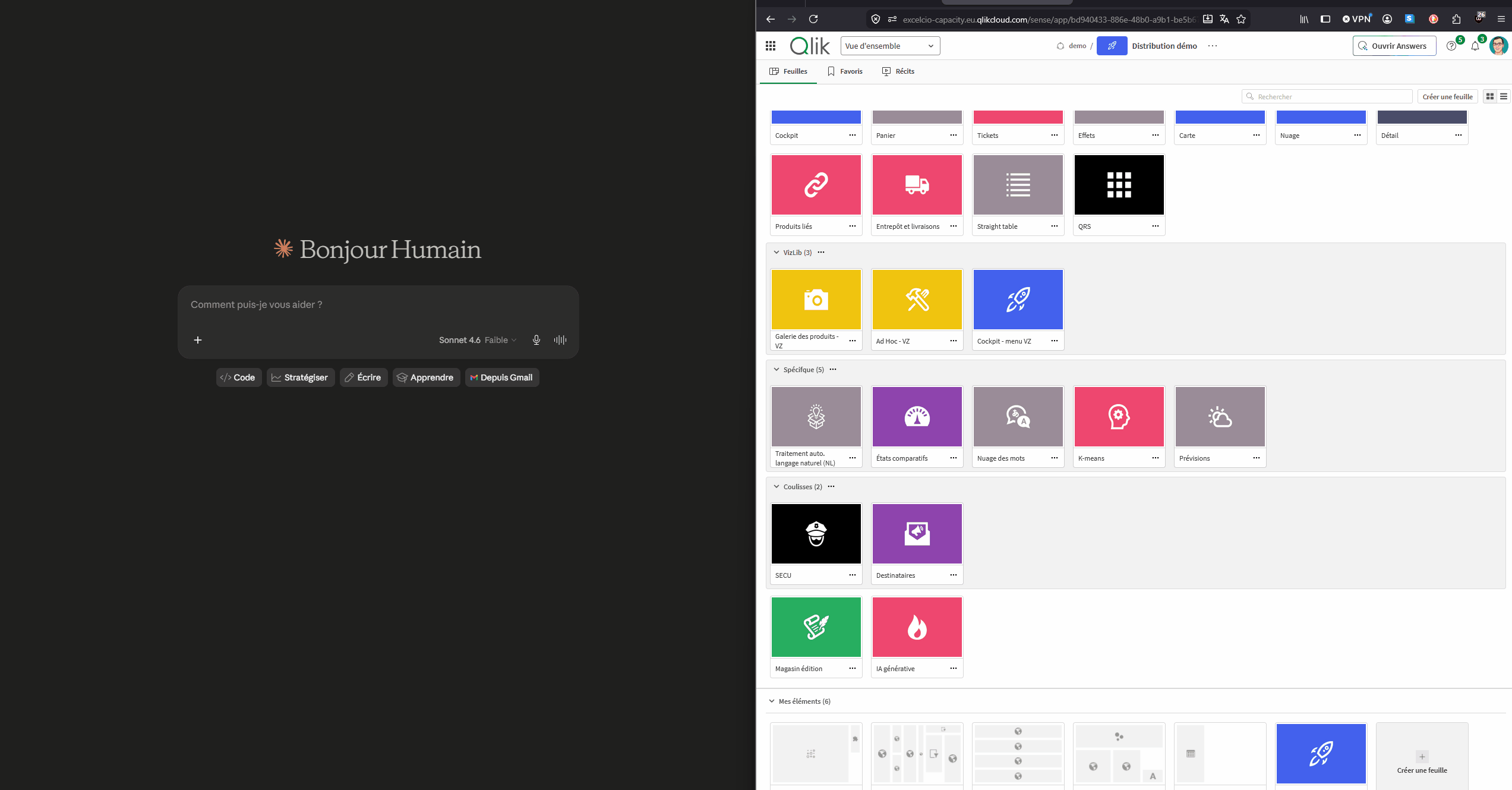Add attachment with the plus icon in Claude
The image size is (1512, 790).
[x=198, y=340]
